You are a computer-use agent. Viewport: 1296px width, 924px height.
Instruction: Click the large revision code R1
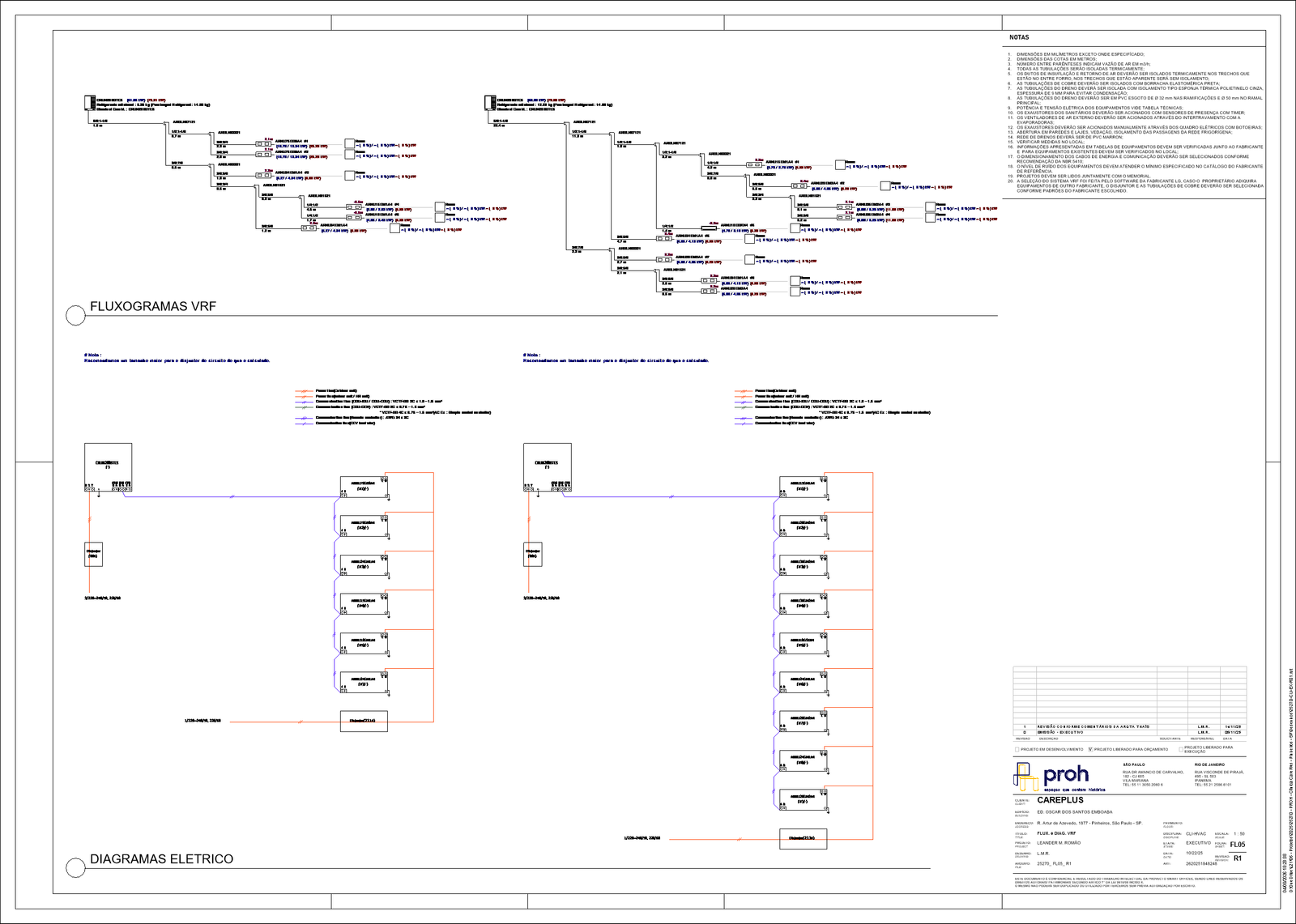click(x=1238, y=858)
